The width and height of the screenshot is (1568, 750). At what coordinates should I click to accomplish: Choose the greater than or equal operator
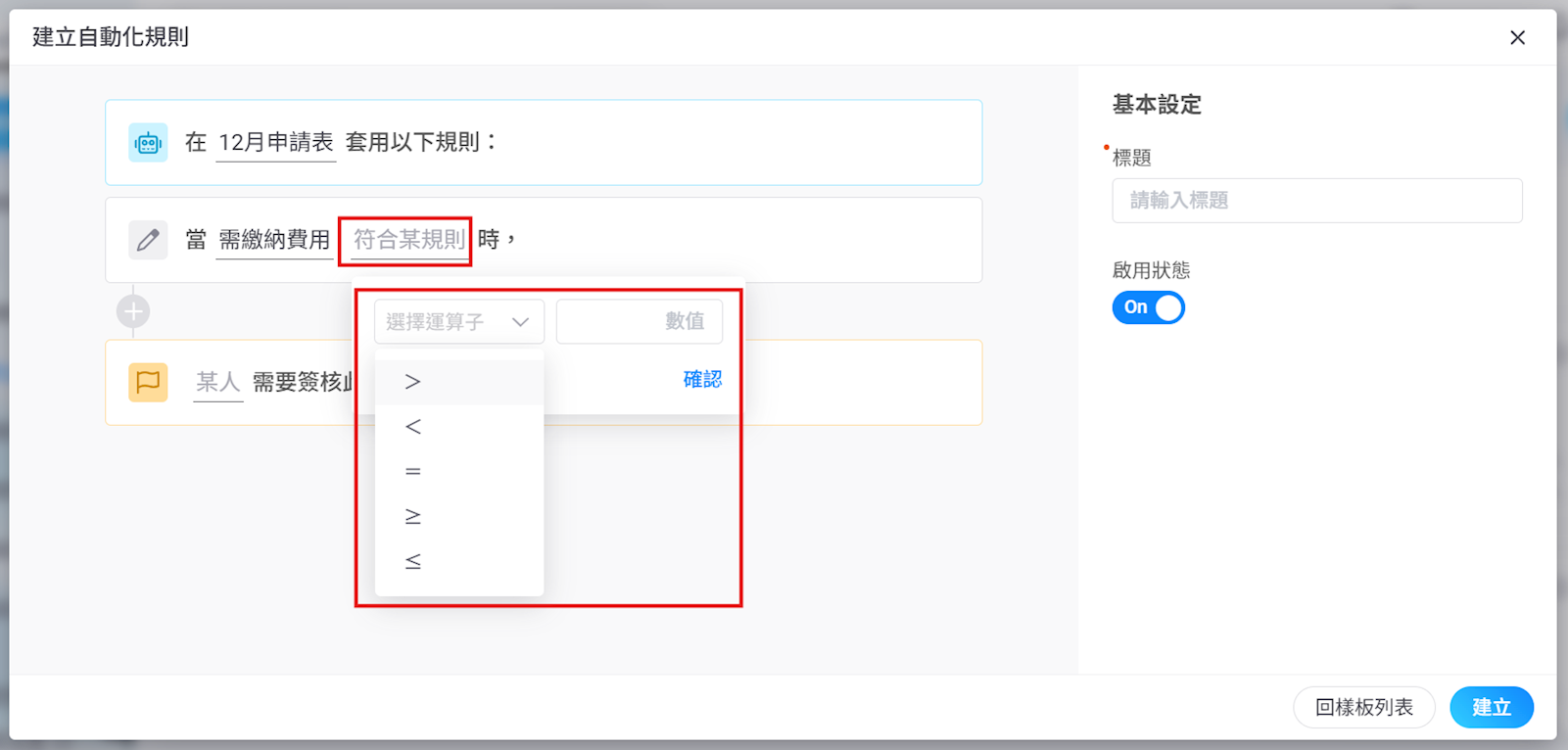pos(412,516)
